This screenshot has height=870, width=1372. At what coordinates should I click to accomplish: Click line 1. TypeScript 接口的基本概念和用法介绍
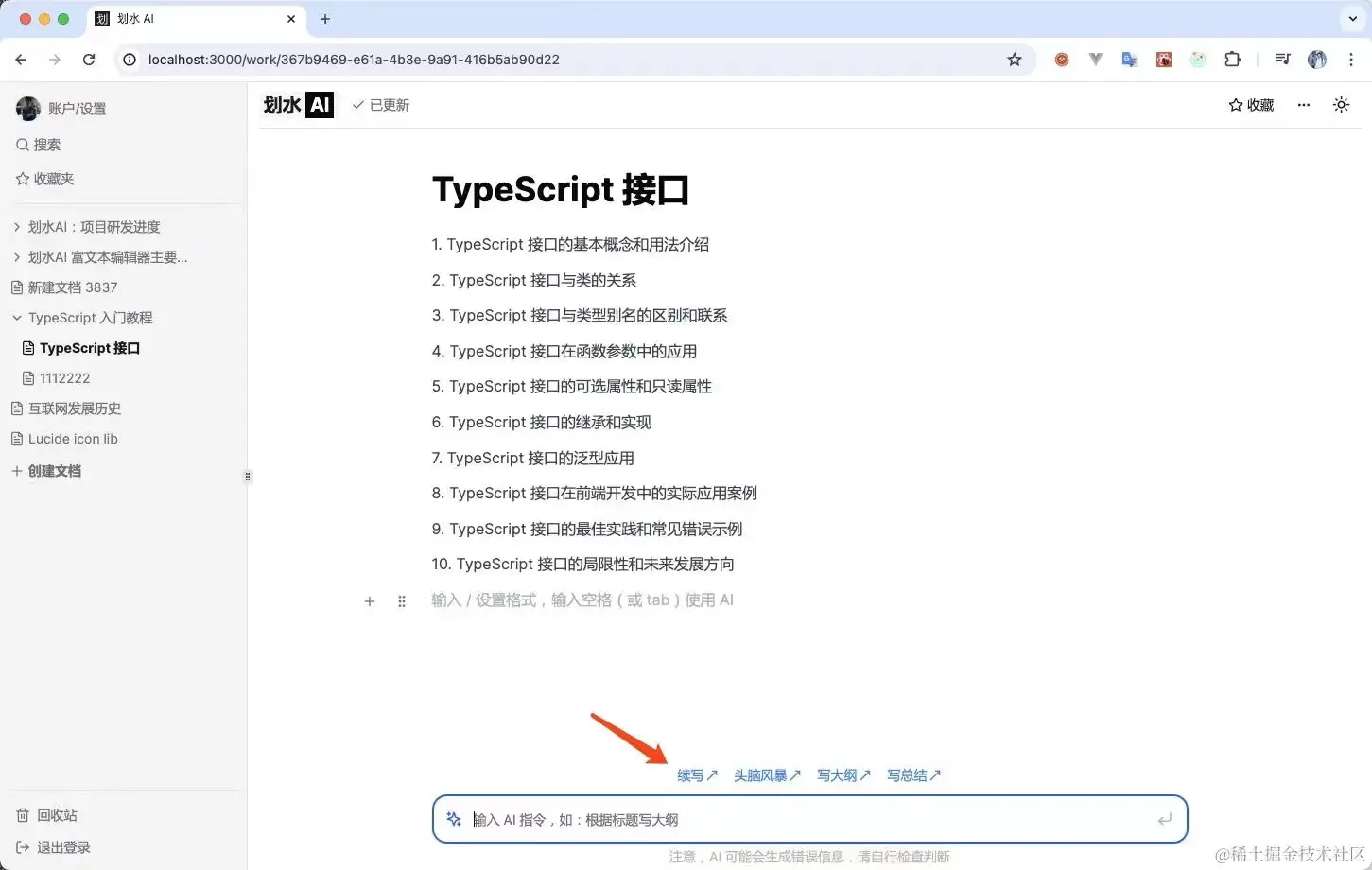570,245
